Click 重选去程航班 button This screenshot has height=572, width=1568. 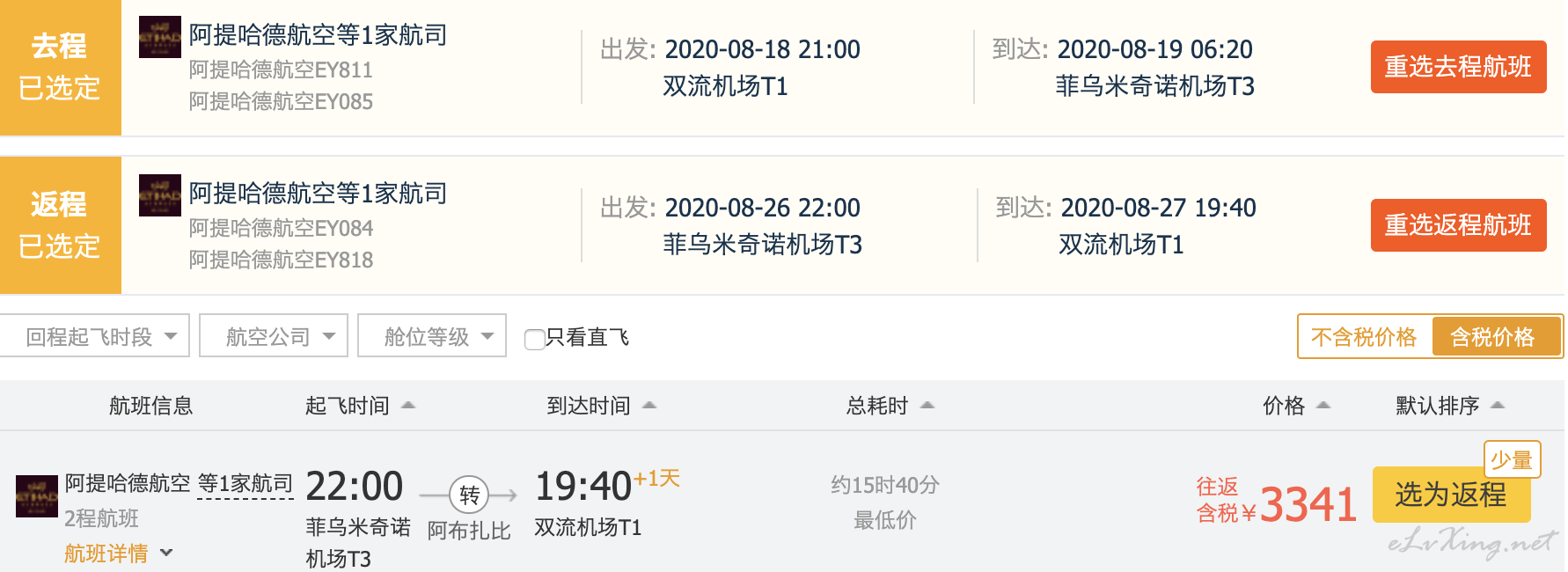tap(1458, 67)
